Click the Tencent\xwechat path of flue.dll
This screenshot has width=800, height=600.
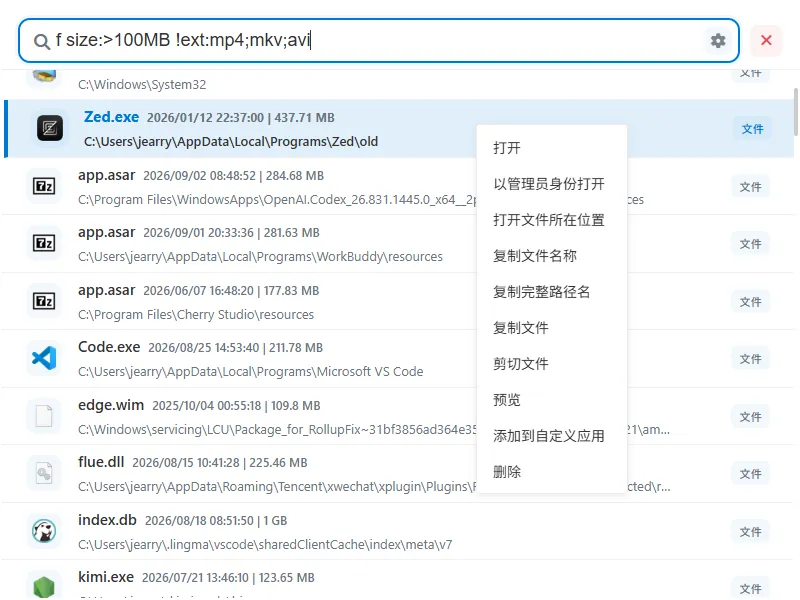pyautogui.click(x=277, y=487)
